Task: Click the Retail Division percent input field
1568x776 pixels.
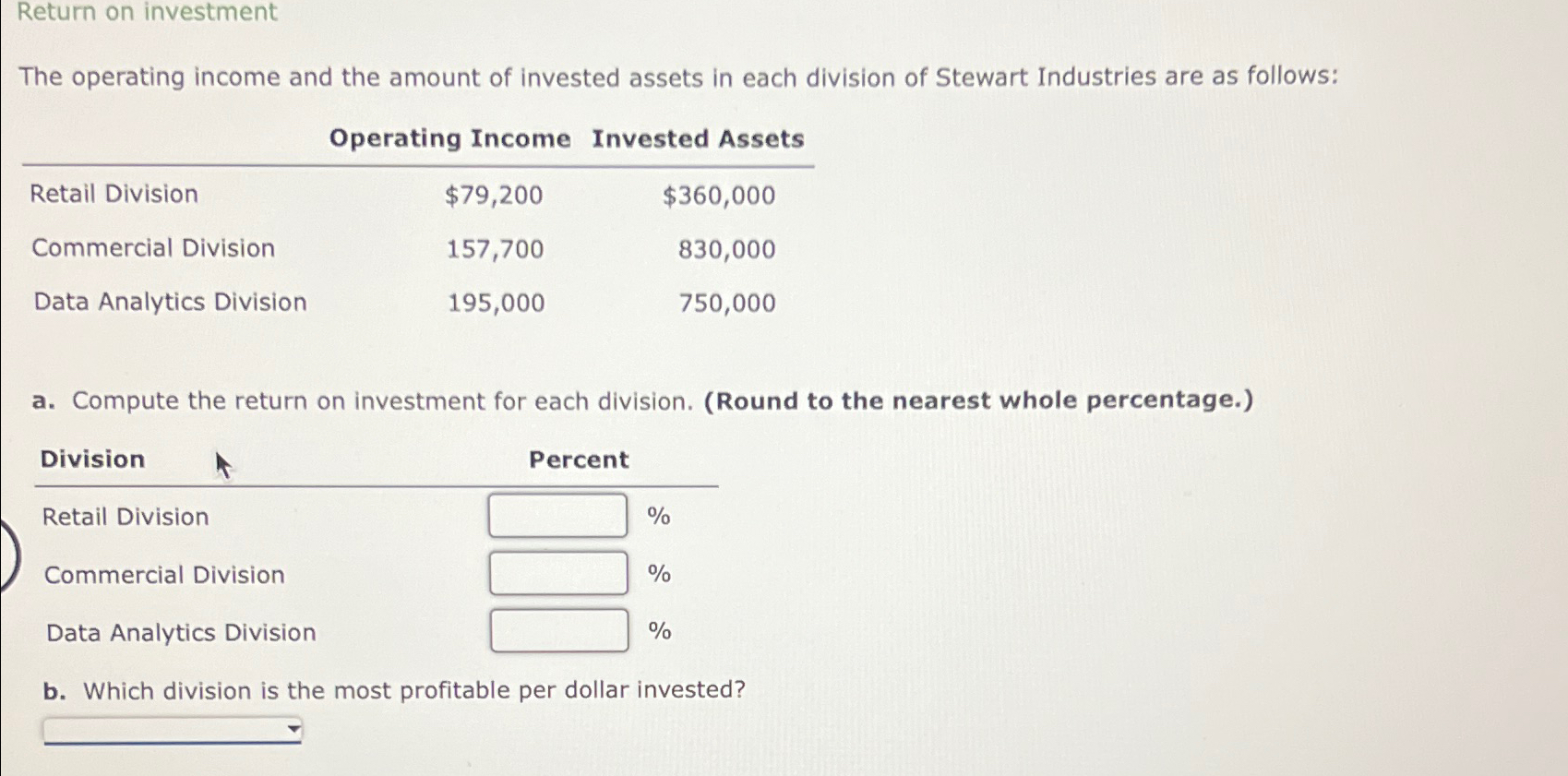Action: click(x=557, y=516)
